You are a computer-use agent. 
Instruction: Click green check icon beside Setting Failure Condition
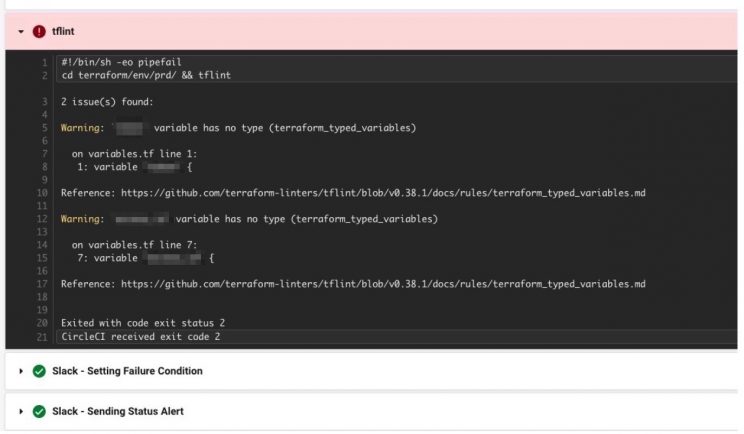click(39, 371)
